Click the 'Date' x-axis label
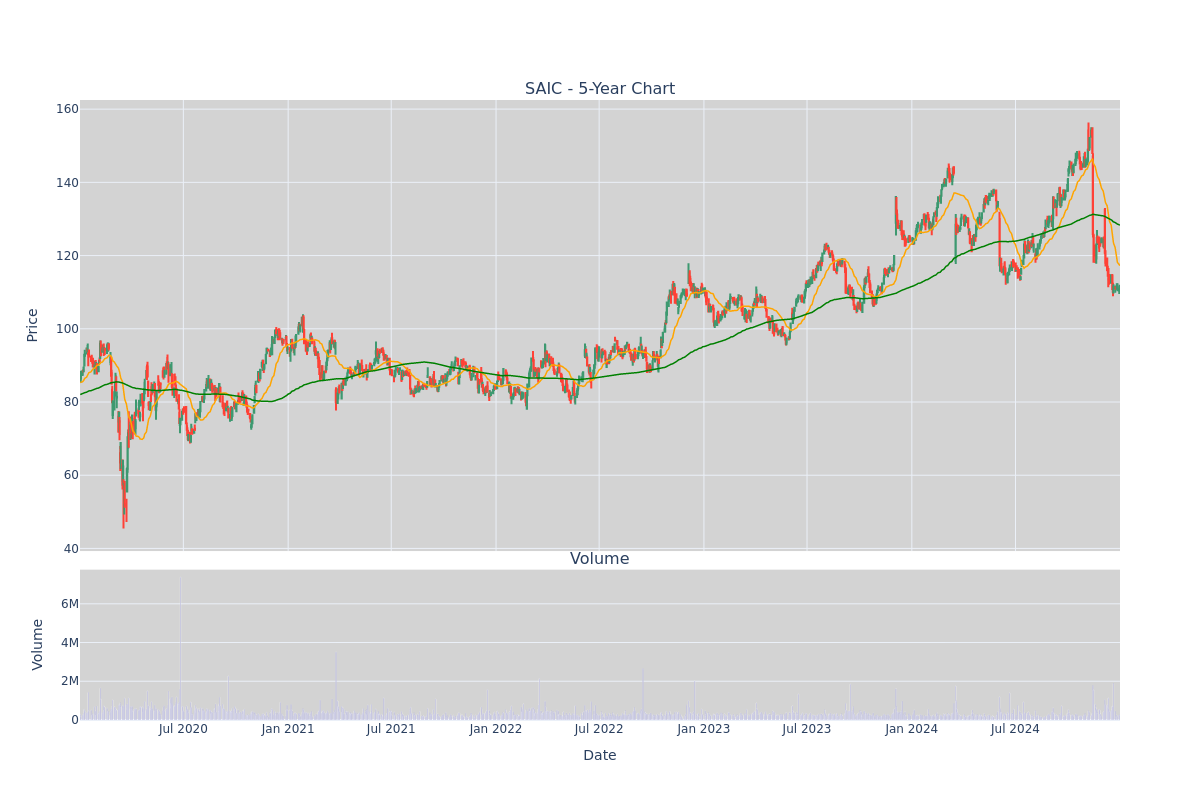The height and width of the screenshot is (800, 1200). 600,755
